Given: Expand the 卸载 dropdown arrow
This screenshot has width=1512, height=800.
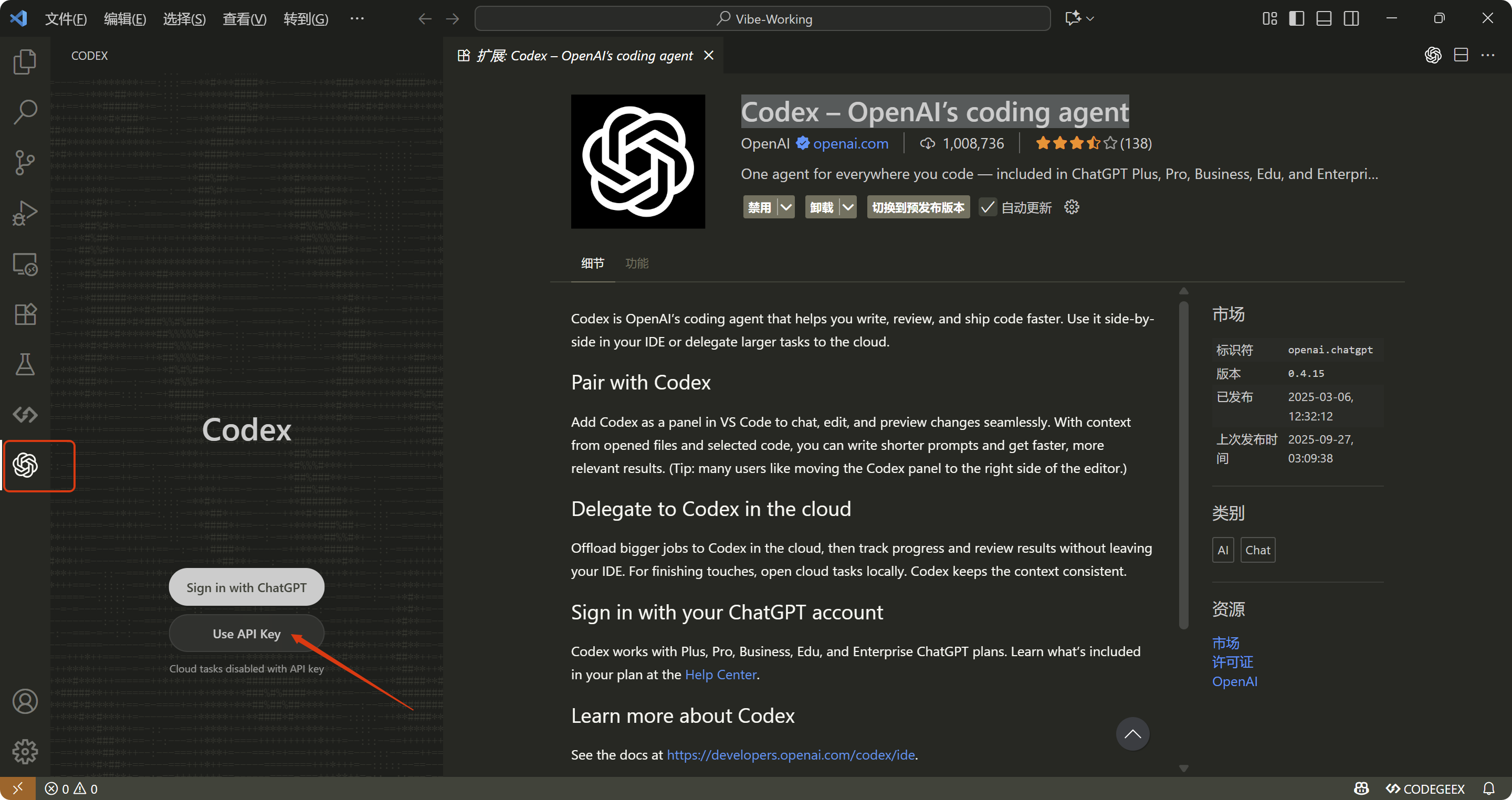Looking at the screenshot, I should click(848, 207).
